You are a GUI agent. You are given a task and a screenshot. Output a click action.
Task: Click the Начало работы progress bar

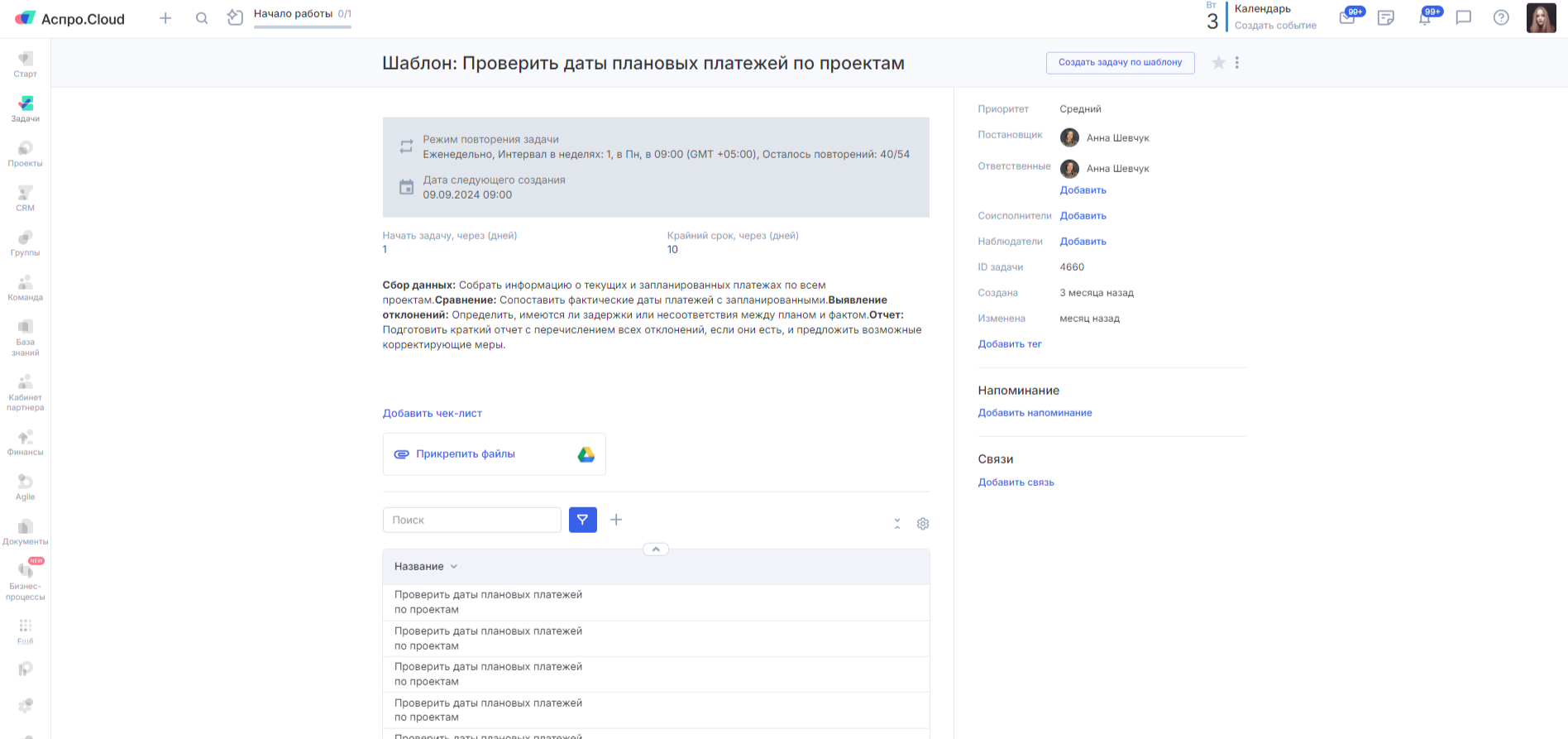click(x=302, y=26)
